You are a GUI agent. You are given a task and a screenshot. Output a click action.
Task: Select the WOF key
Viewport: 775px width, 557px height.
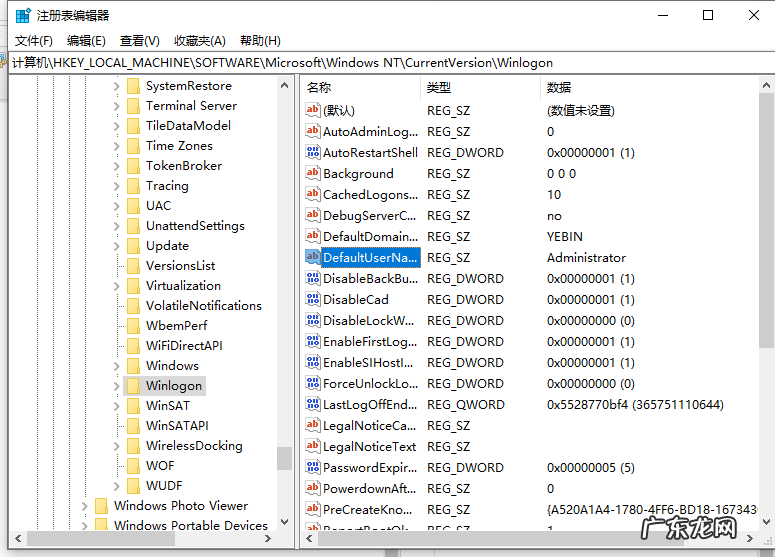(x=160, y=466)
